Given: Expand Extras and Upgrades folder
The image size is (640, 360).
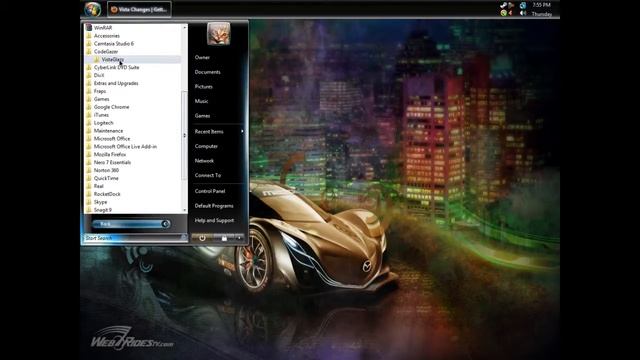Looking at the screenshot, I should (116, 83).
